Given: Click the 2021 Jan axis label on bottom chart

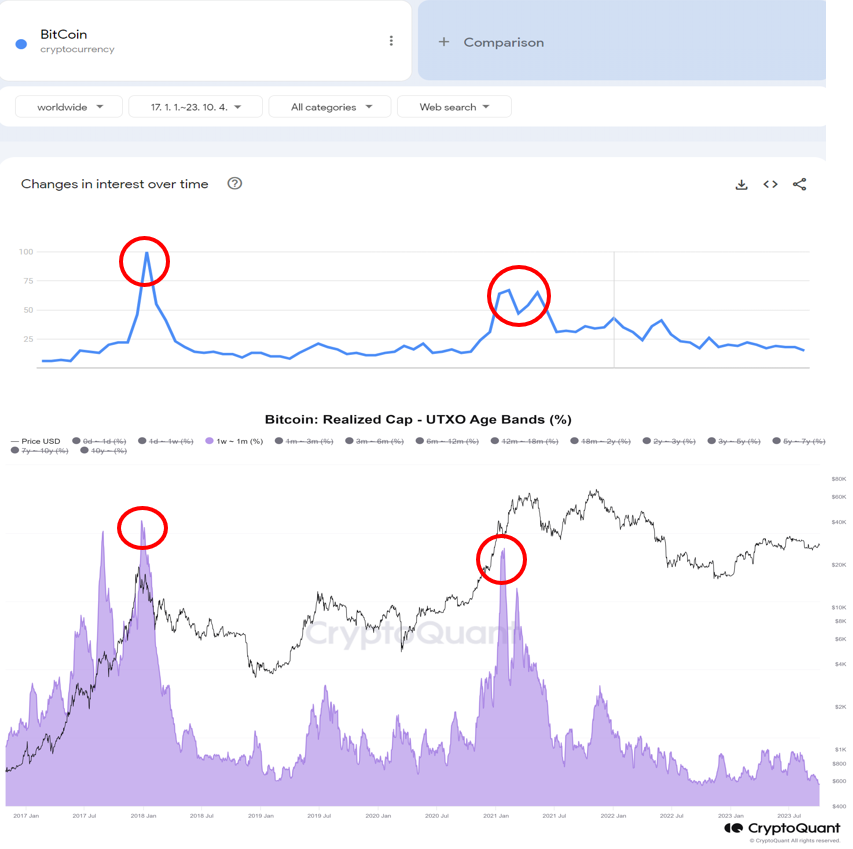Looking at the screenshot, I should (497, 814).
